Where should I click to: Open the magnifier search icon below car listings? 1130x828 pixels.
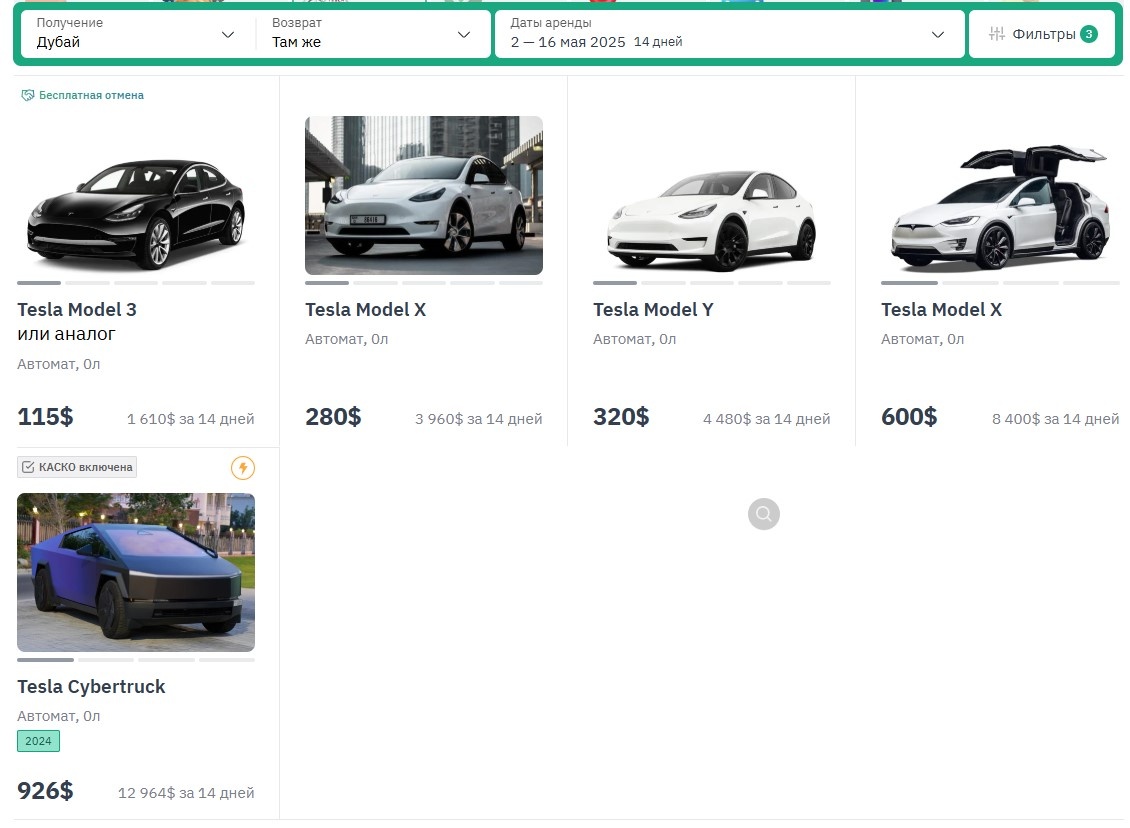[763, 513]
